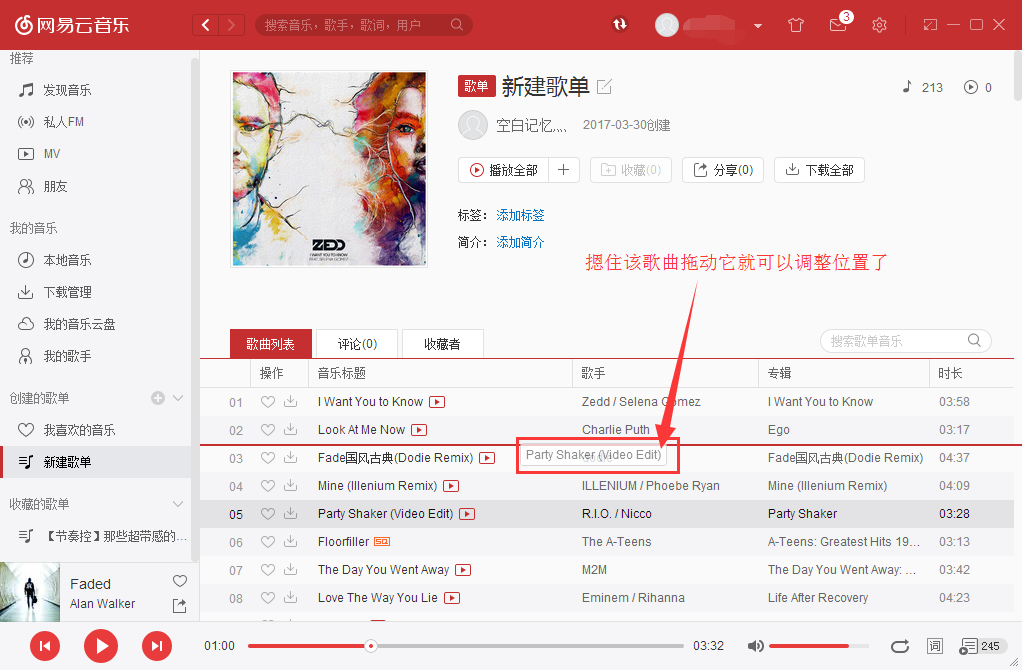Screen dimensions: 1022x670
Task: Expand the account dropdown arrow
Action: point(757,25)
